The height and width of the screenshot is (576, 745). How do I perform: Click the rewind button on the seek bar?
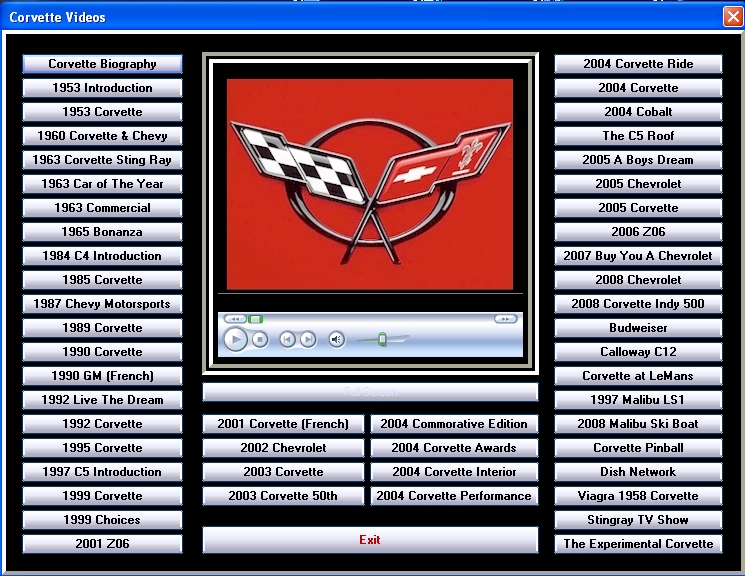click(235, 319)
